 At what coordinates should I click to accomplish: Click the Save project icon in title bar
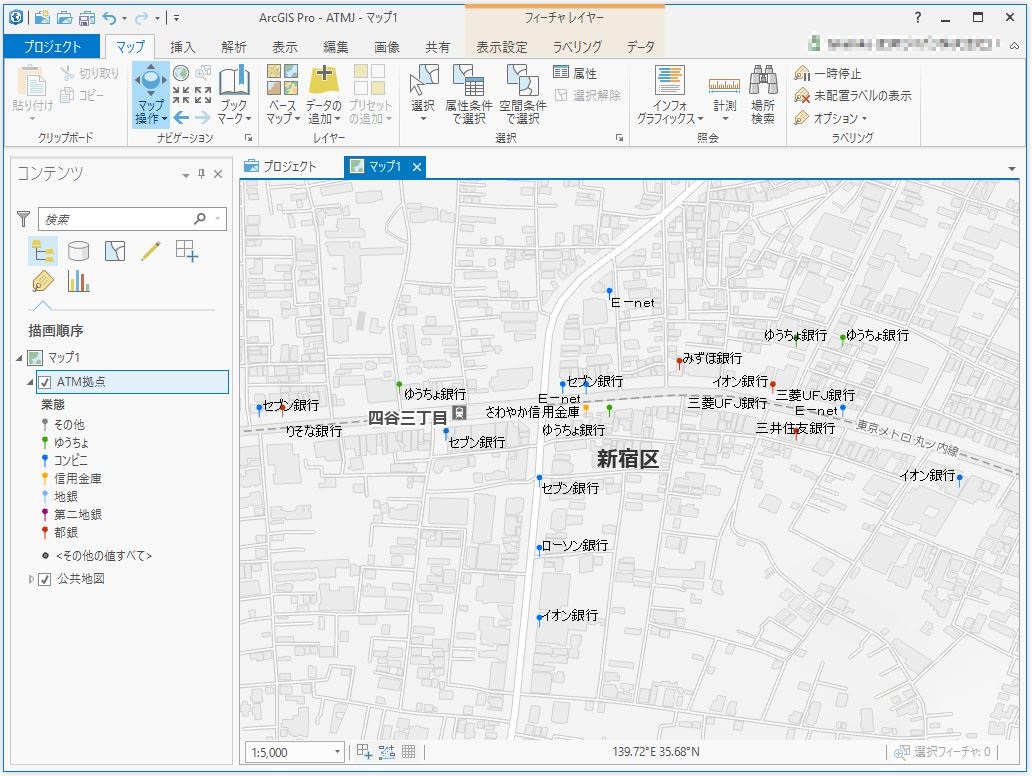pos(86,18)
